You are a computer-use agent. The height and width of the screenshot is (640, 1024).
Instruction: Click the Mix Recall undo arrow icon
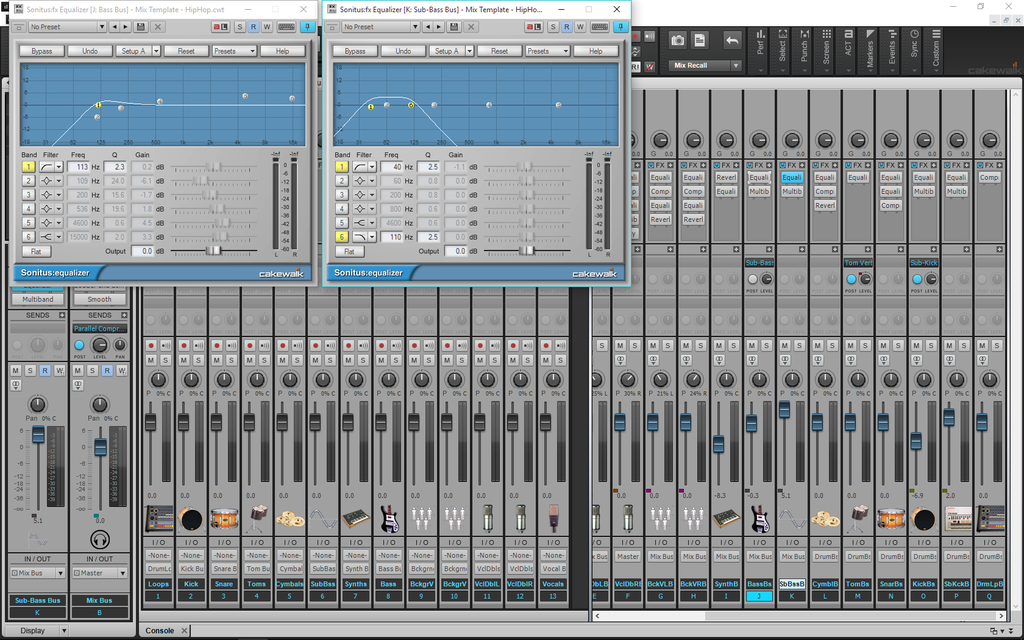732,40
